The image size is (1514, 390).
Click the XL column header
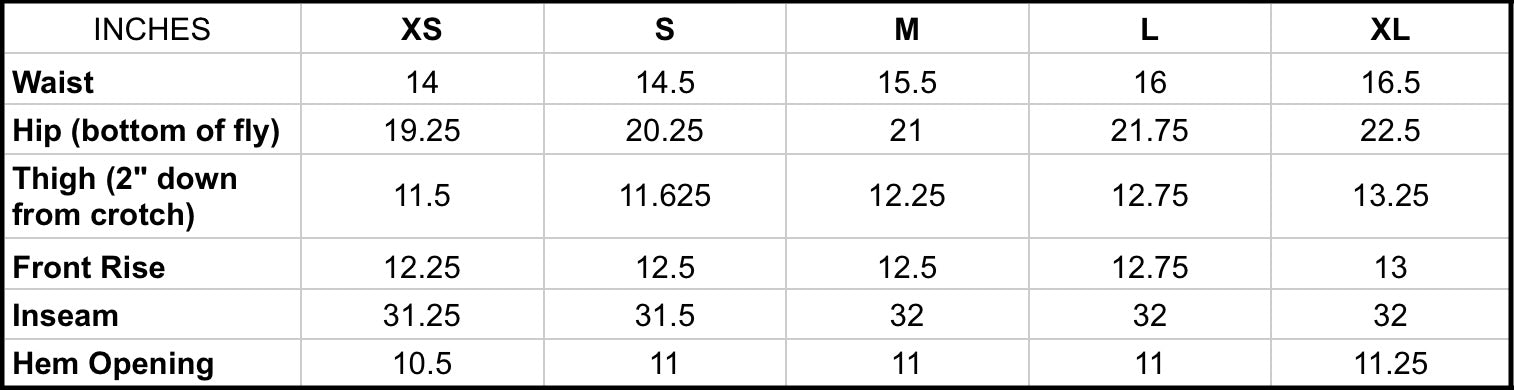[x=1389, y=31]
